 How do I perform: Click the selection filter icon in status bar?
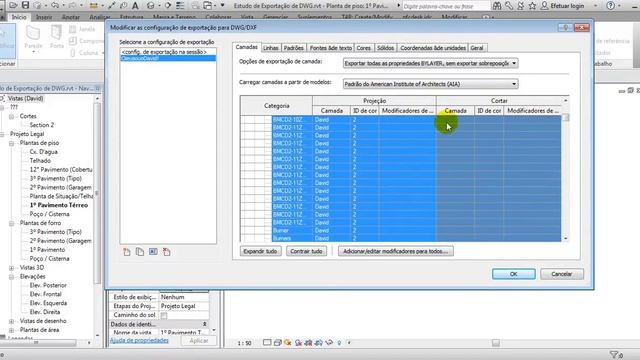pyautogui.click(x=615, y=355)
